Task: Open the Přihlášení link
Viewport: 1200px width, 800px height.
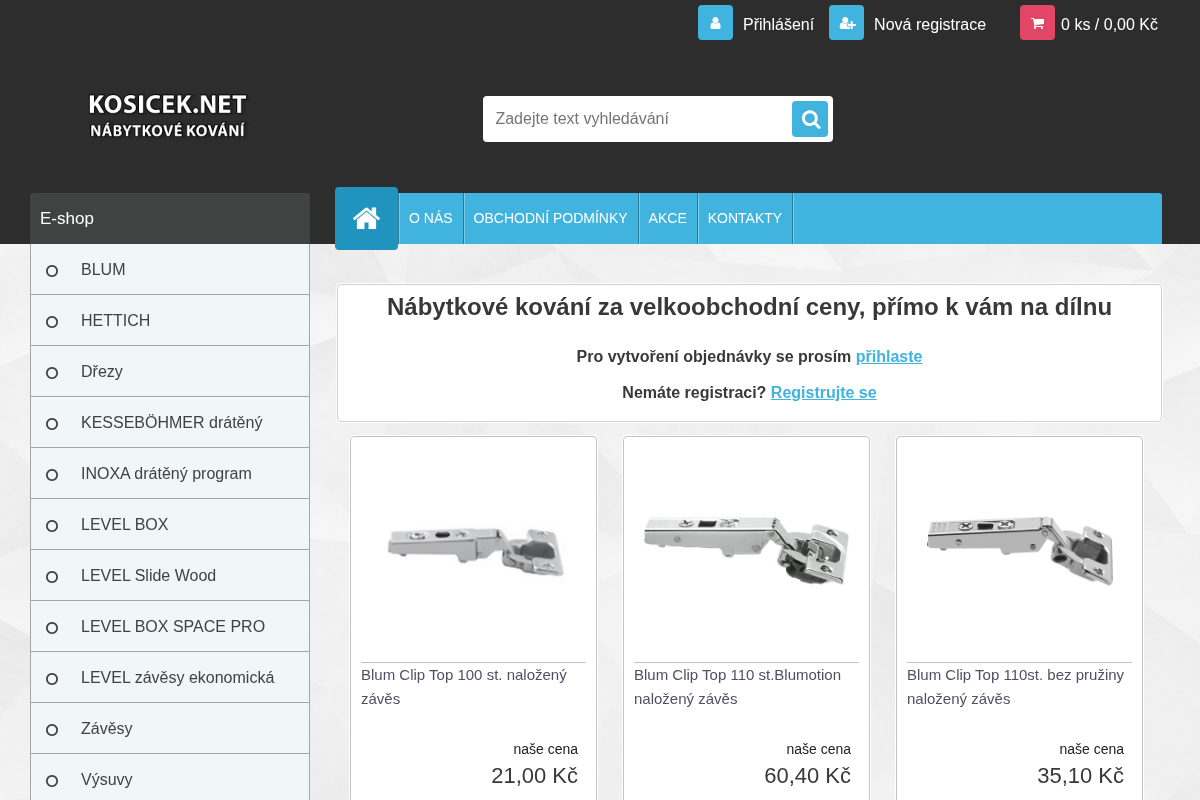Action: coord(778,24)
